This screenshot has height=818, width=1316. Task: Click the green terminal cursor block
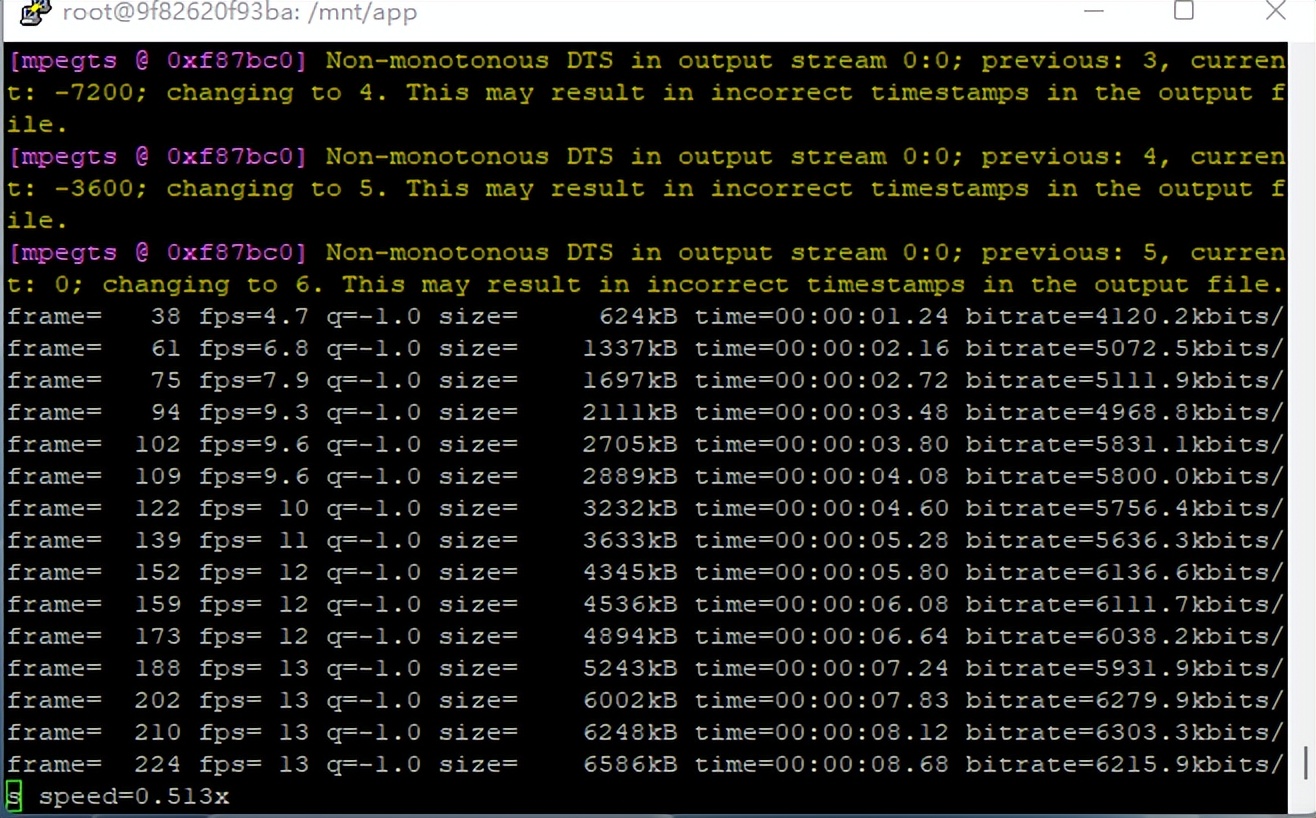point(14,796)
